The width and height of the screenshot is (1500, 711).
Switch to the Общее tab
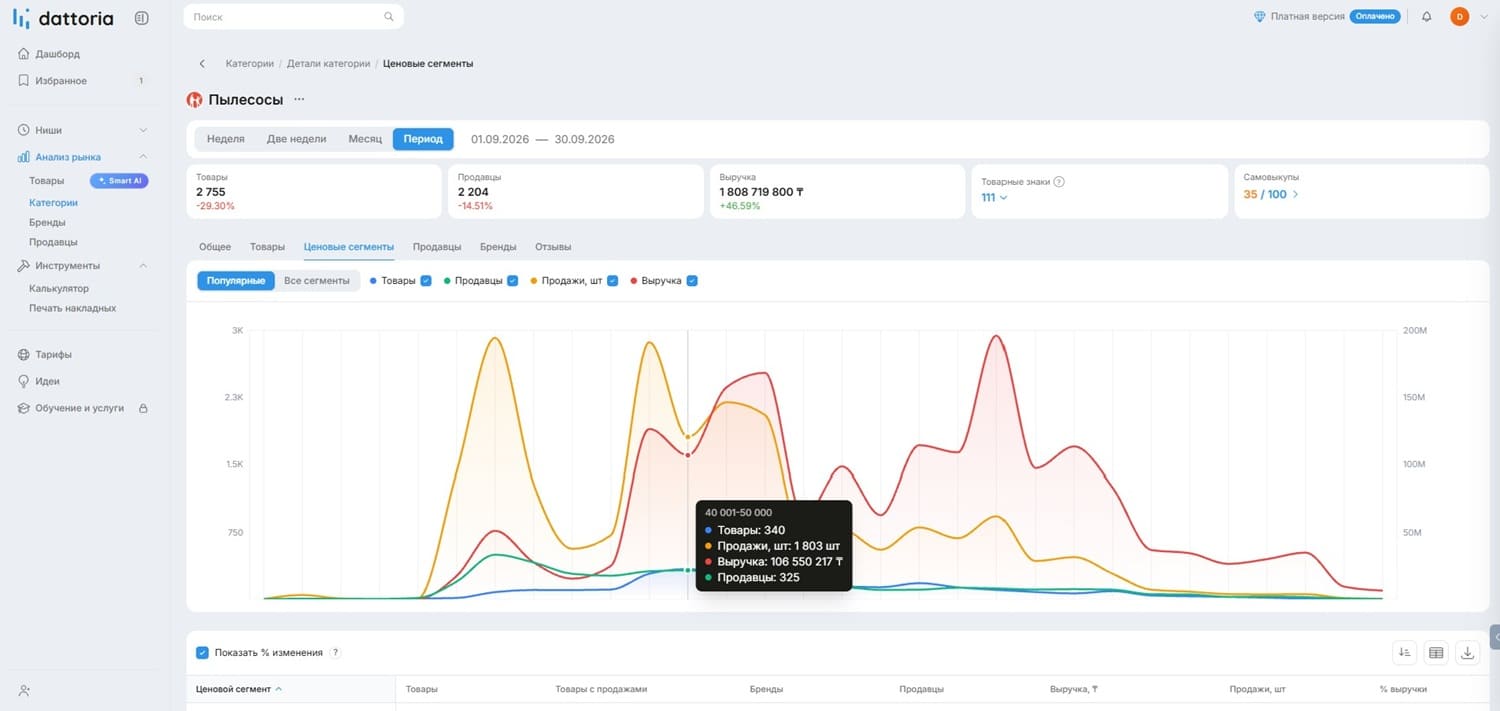pyautogui.click(x=215, y=247)
